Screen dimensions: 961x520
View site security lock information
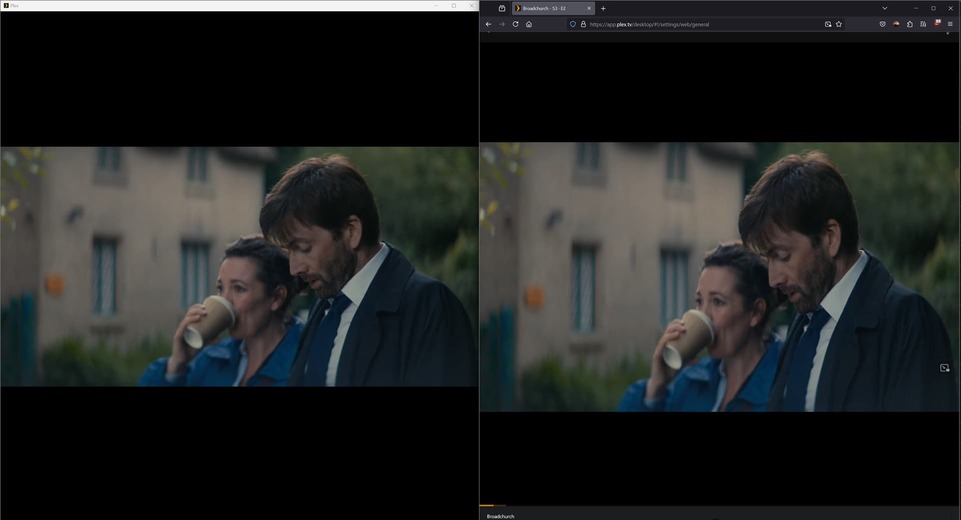[x=583, y=24]
